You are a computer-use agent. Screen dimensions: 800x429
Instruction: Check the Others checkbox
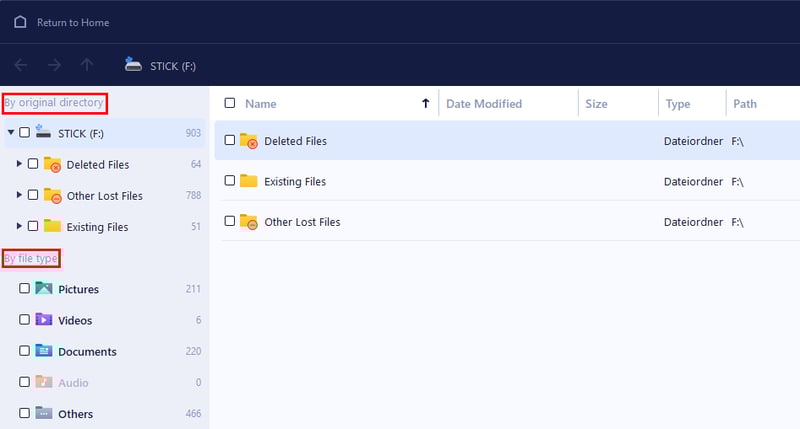tap(24, 413)
